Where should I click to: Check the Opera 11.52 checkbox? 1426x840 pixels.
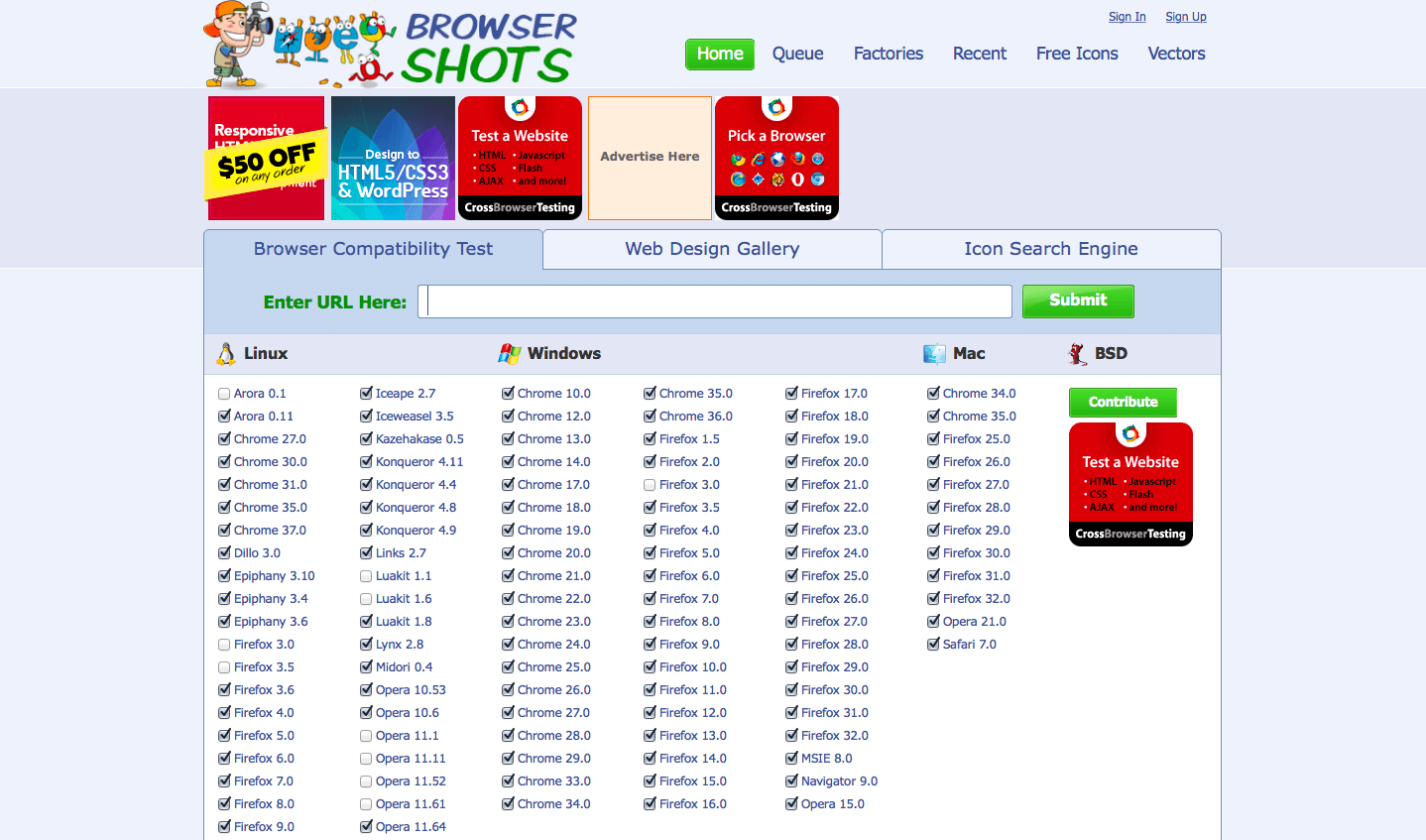click(x=366, y=781)
